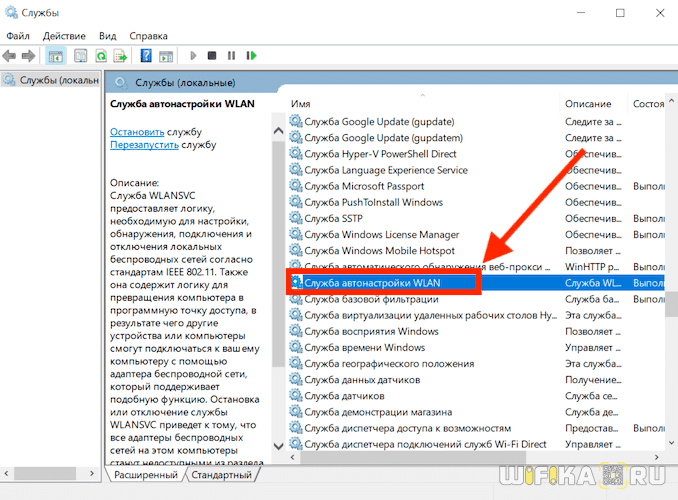678x500 pixels.
Task: Start service play button
Action: (x=193, y=56)
